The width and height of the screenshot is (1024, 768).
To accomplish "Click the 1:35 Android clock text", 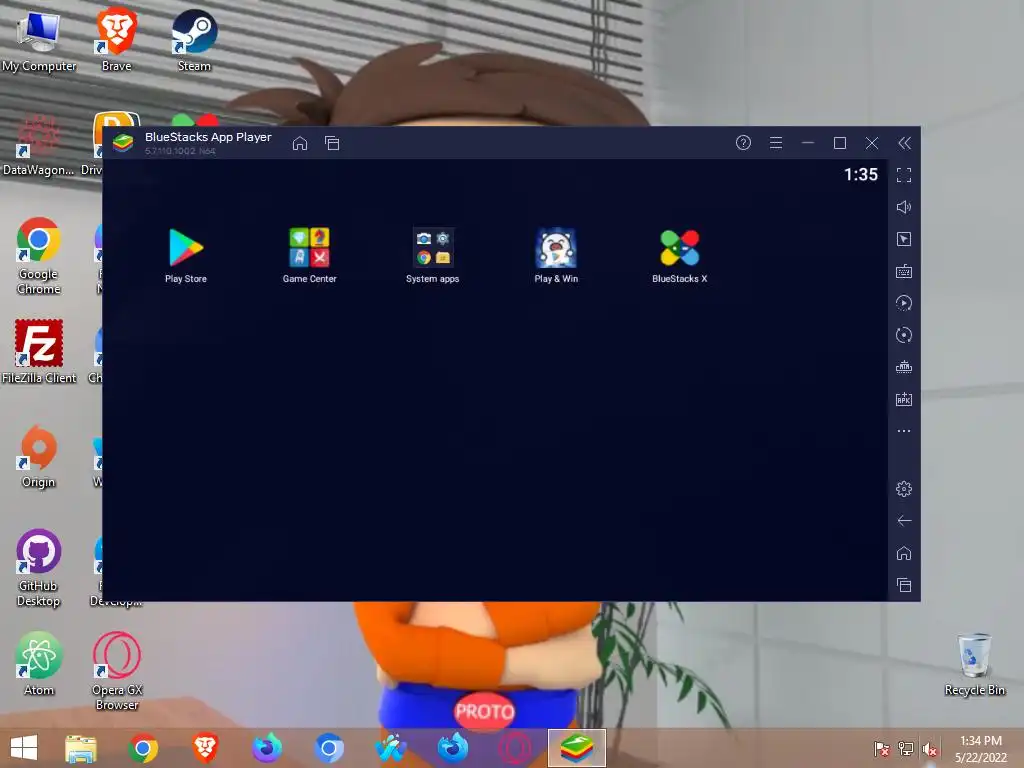I will point(861,174).
